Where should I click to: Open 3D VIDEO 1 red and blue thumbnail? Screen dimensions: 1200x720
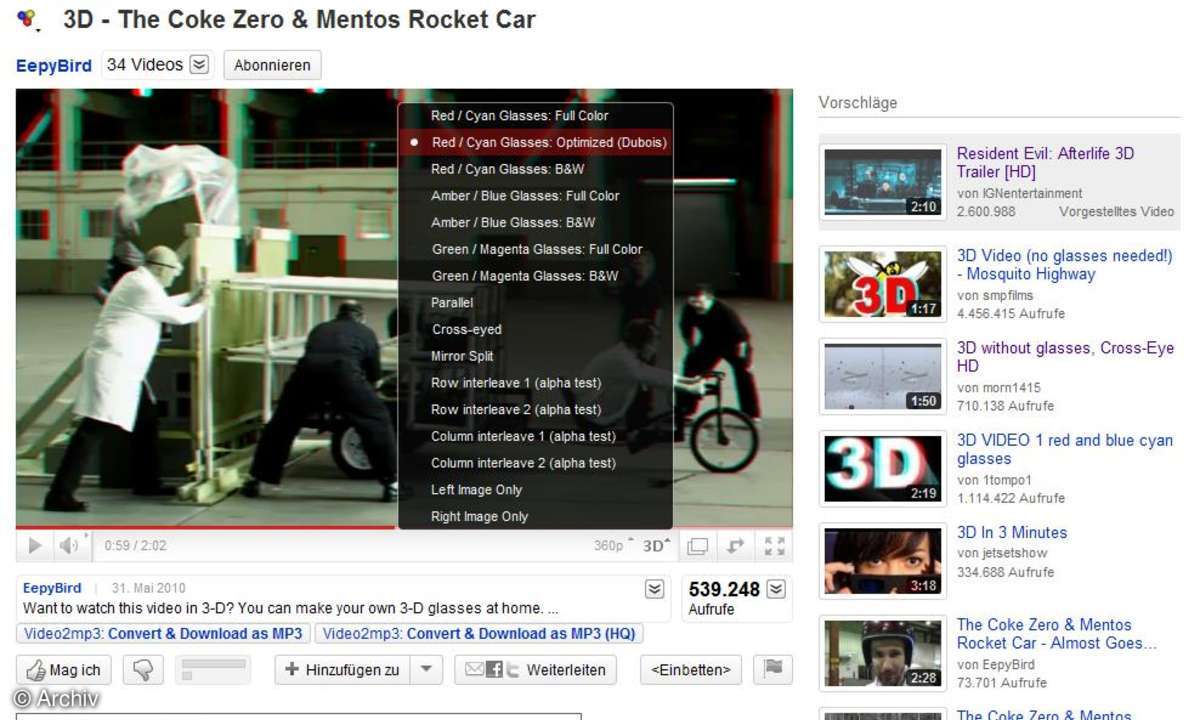pyautogui.click(x=882, y=469)
